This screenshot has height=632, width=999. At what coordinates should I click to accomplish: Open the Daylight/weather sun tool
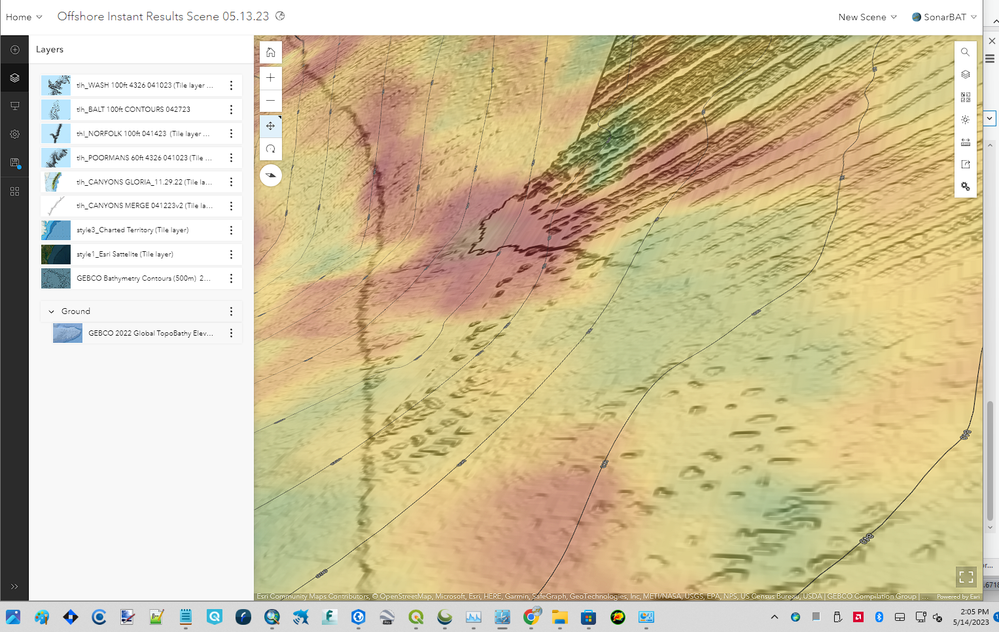[965, 119]
